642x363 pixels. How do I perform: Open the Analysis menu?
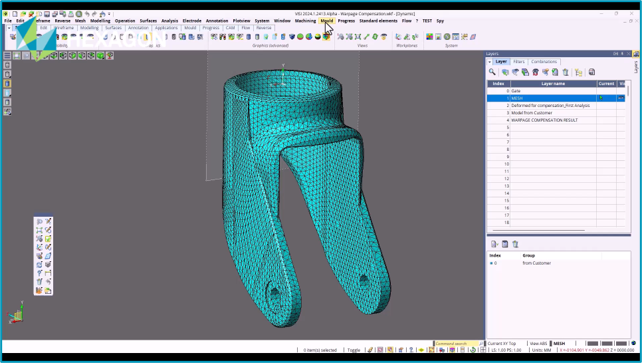pos(170,20)
